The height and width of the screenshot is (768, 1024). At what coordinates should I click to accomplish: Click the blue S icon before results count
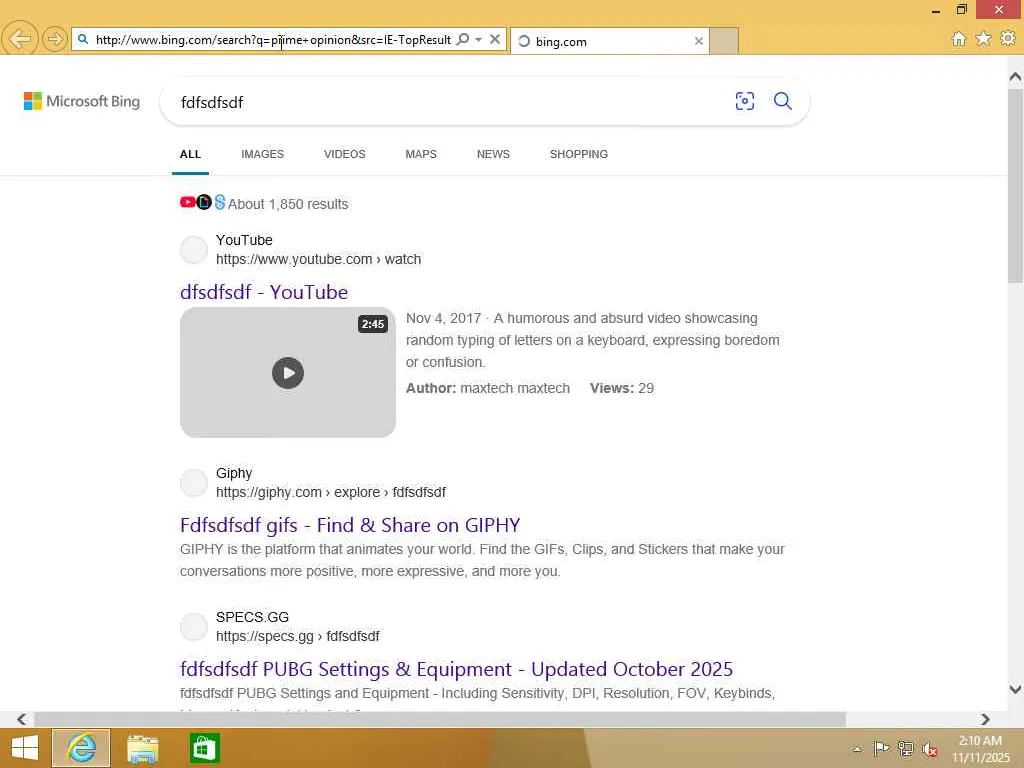pyautogui.click(x=219, y=202)
